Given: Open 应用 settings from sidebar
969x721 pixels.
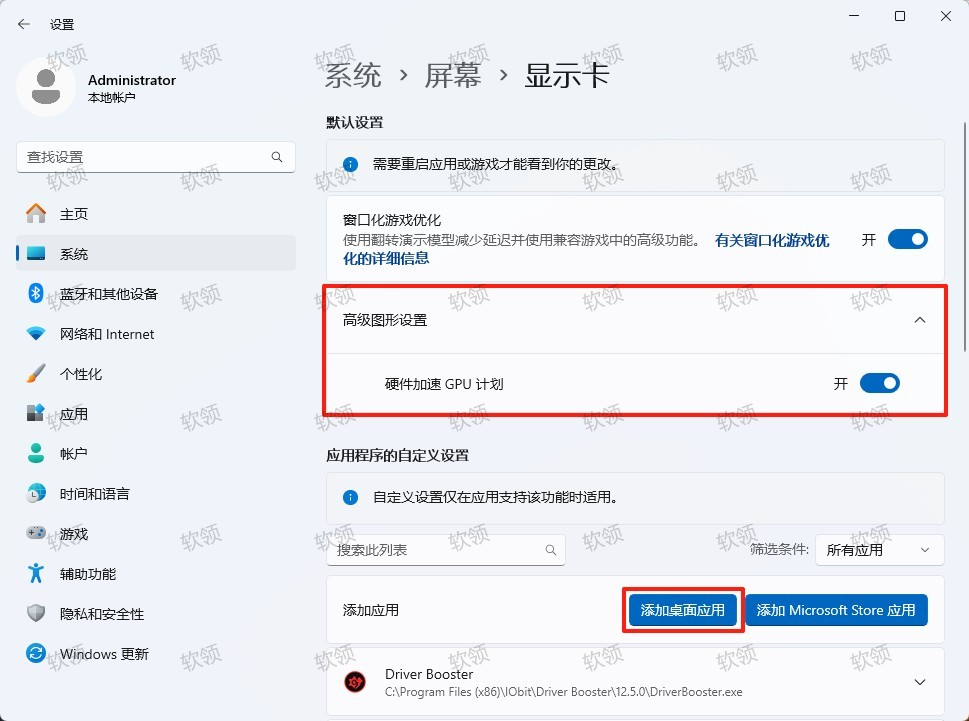Looking at the screenshot, I should tap(76, 413).
